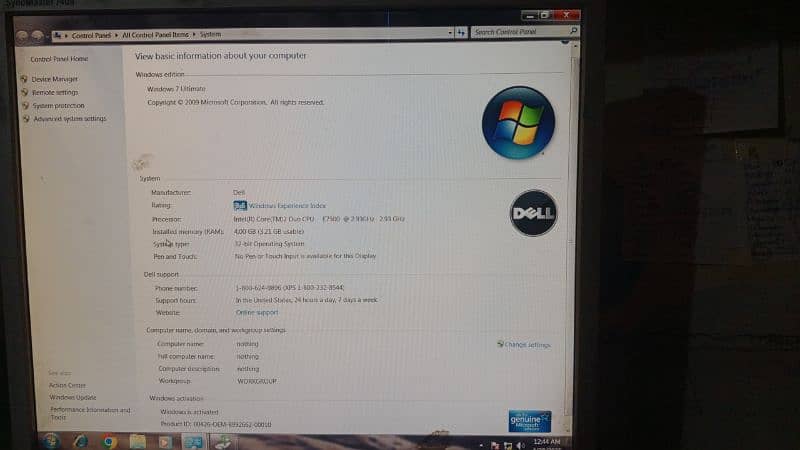Open Remote settings link
Screen dimensions: 800x450
(x=55, y=92)
